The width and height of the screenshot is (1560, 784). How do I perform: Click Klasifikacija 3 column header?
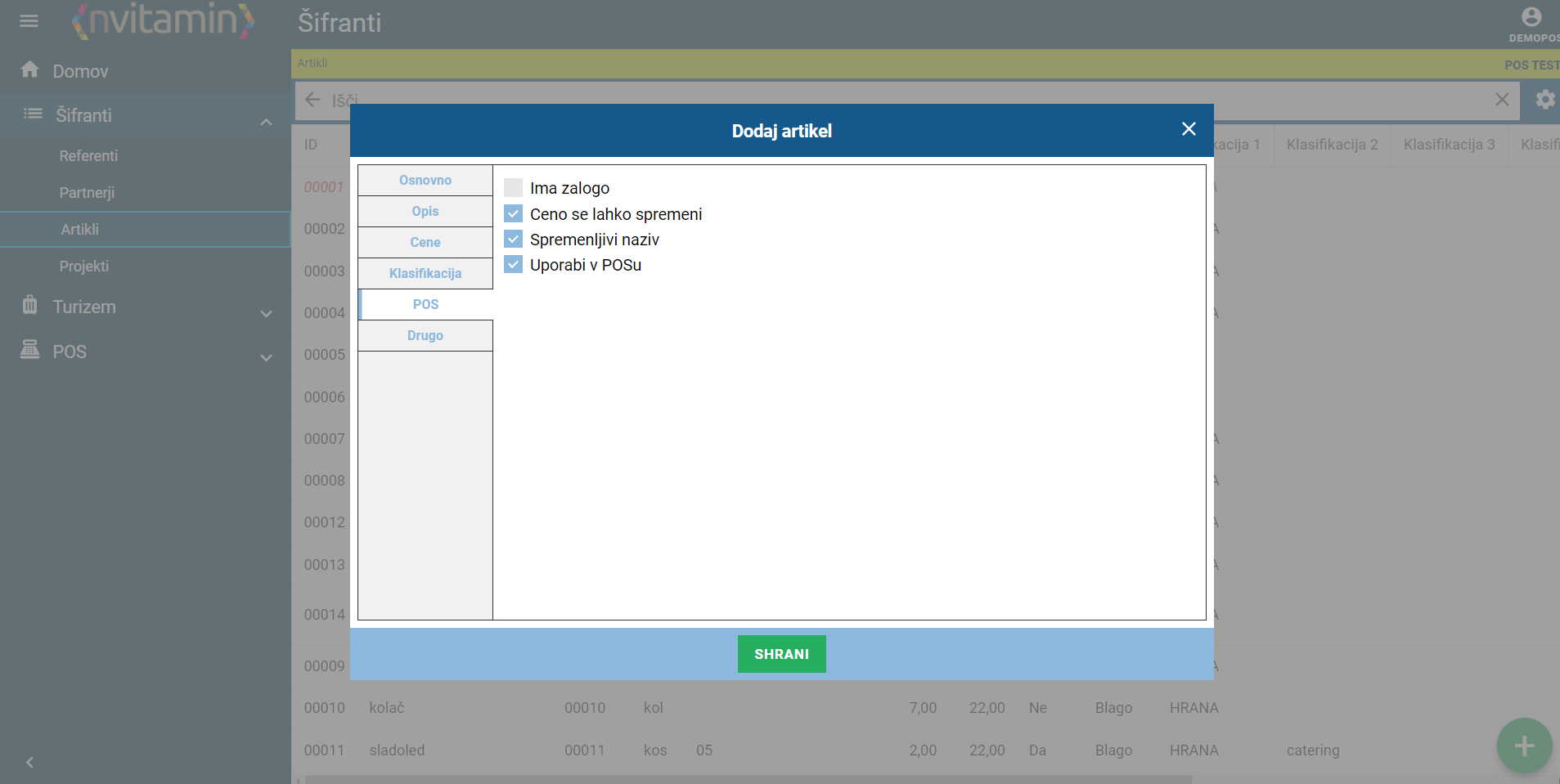(1449, 145)
